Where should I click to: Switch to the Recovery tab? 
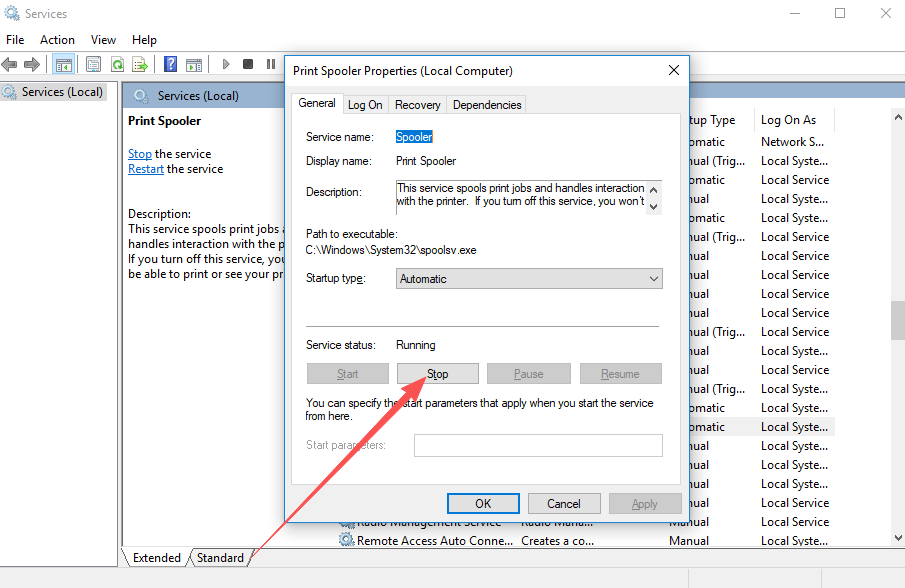pos(417,105)
